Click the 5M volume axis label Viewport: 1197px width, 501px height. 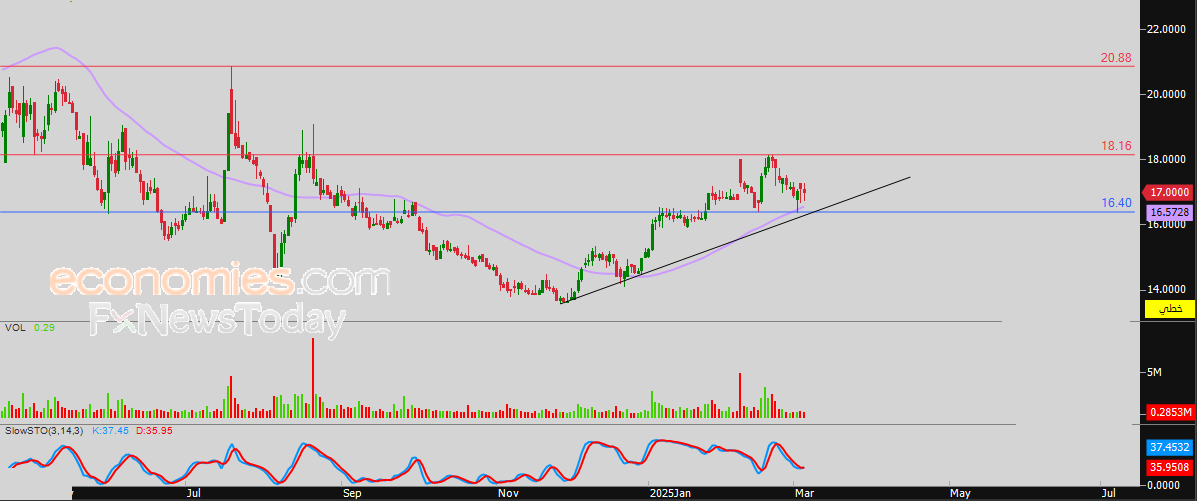[1153, 372]
